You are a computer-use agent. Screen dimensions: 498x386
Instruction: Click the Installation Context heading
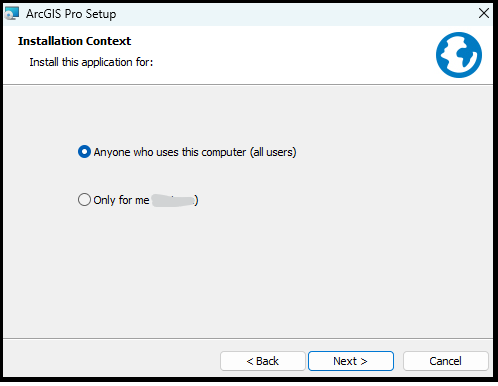(x=74, y=41)
